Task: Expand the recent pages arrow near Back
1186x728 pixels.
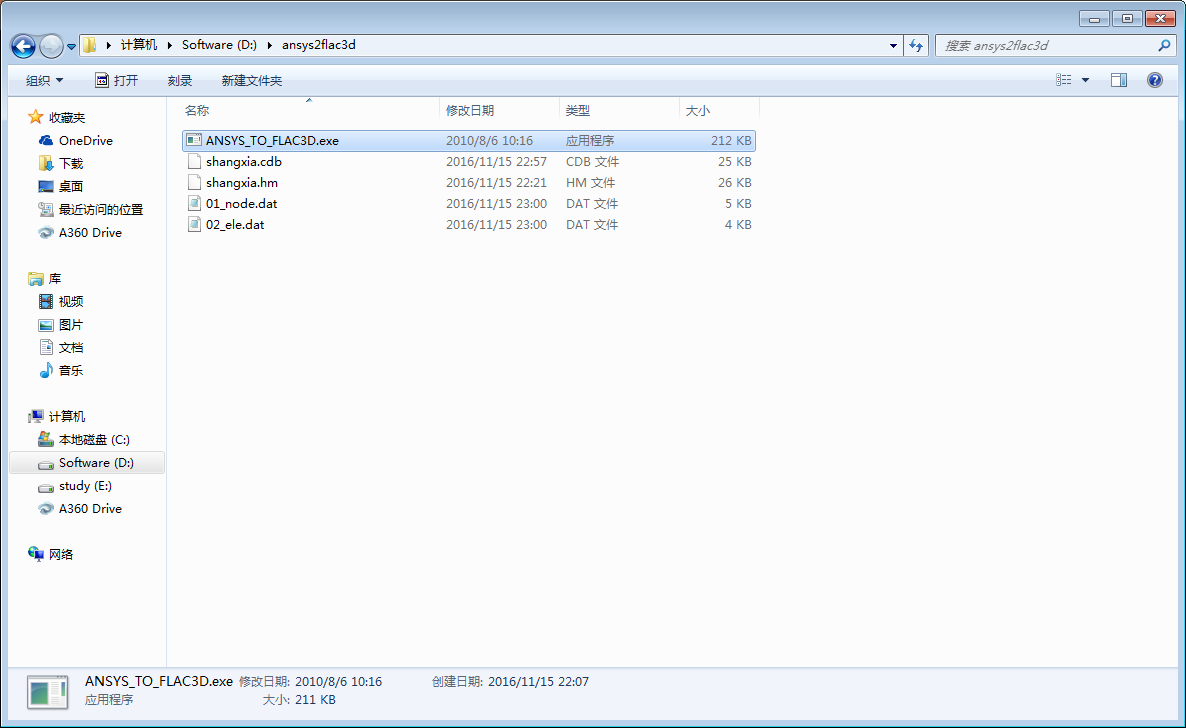Action: (72, 47)
